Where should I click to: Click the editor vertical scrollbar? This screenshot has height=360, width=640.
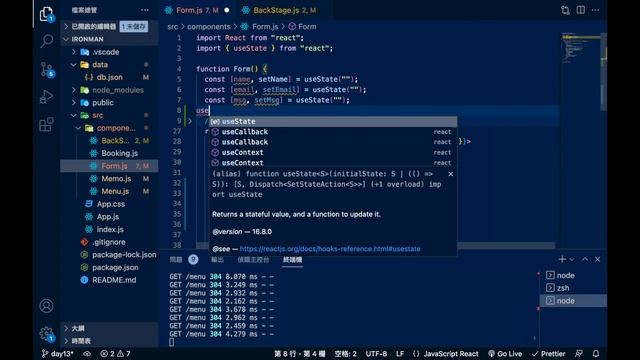point(603,71)
